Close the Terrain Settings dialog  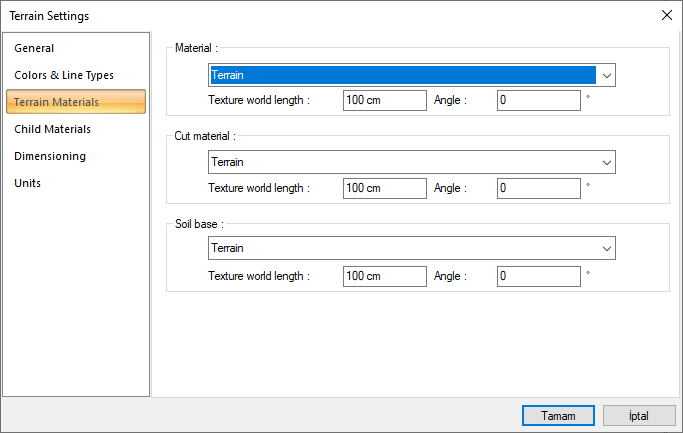point(666,15)
